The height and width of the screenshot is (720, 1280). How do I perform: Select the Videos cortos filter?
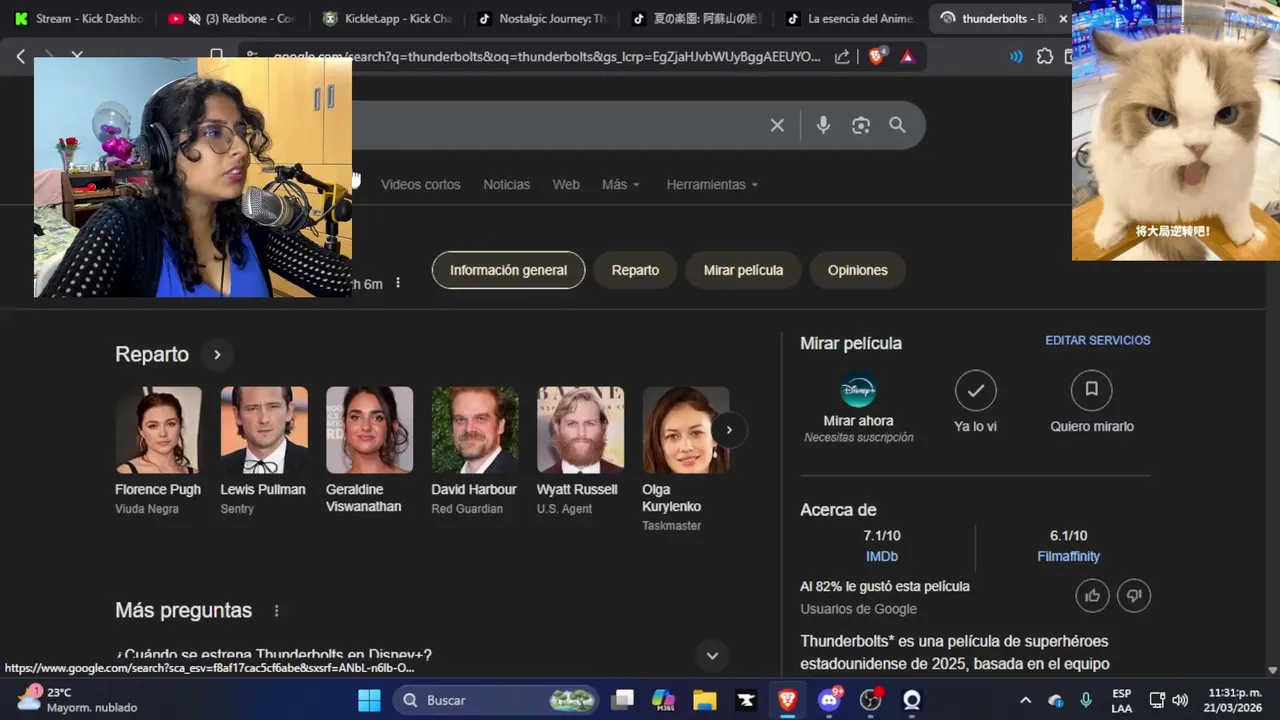421,185
